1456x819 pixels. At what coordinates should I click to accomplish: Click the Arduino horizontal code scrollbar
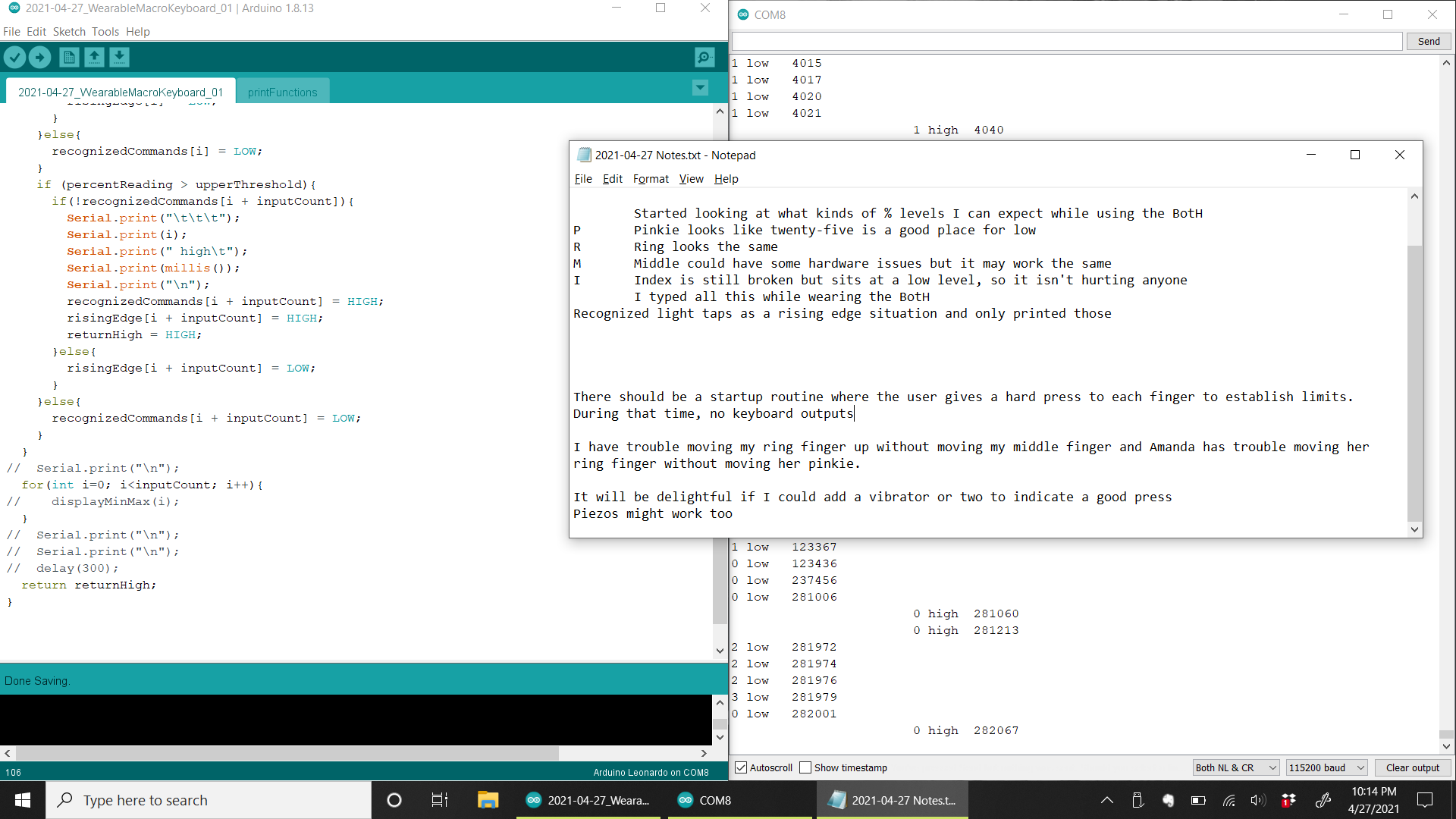(288, 753)
